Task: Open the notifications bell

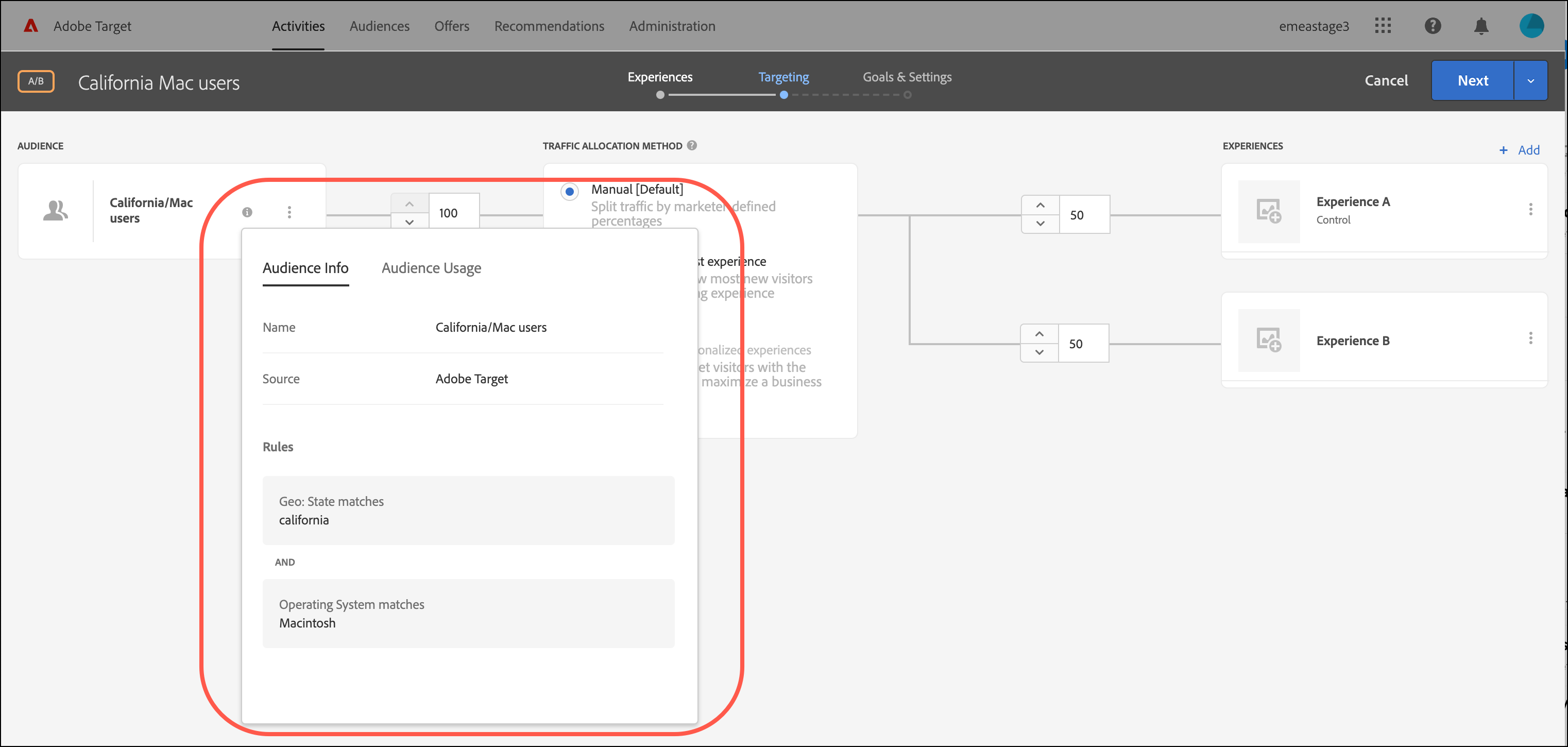Action: tap(1481, 26)
